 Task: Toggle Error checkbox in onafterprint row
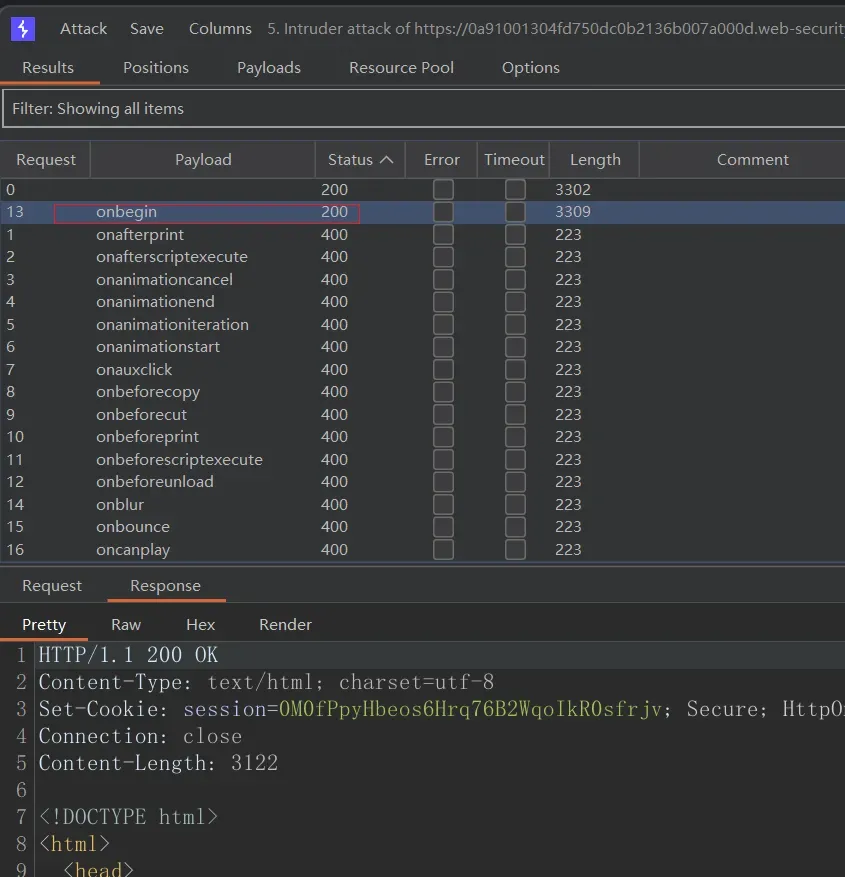(x=443, y=234)
